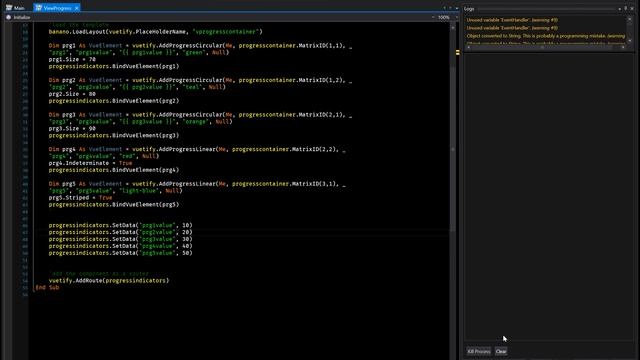This screenshot has height=360, width=640.
Task: Click the 'prg5.Striped = True' line
Action: (x=80, y=198)
